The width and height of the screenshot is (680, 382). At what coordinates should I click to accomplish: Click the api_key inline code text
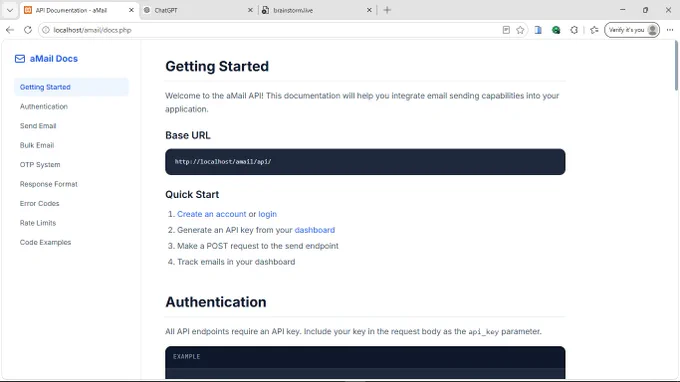click(x=484, y=332)
